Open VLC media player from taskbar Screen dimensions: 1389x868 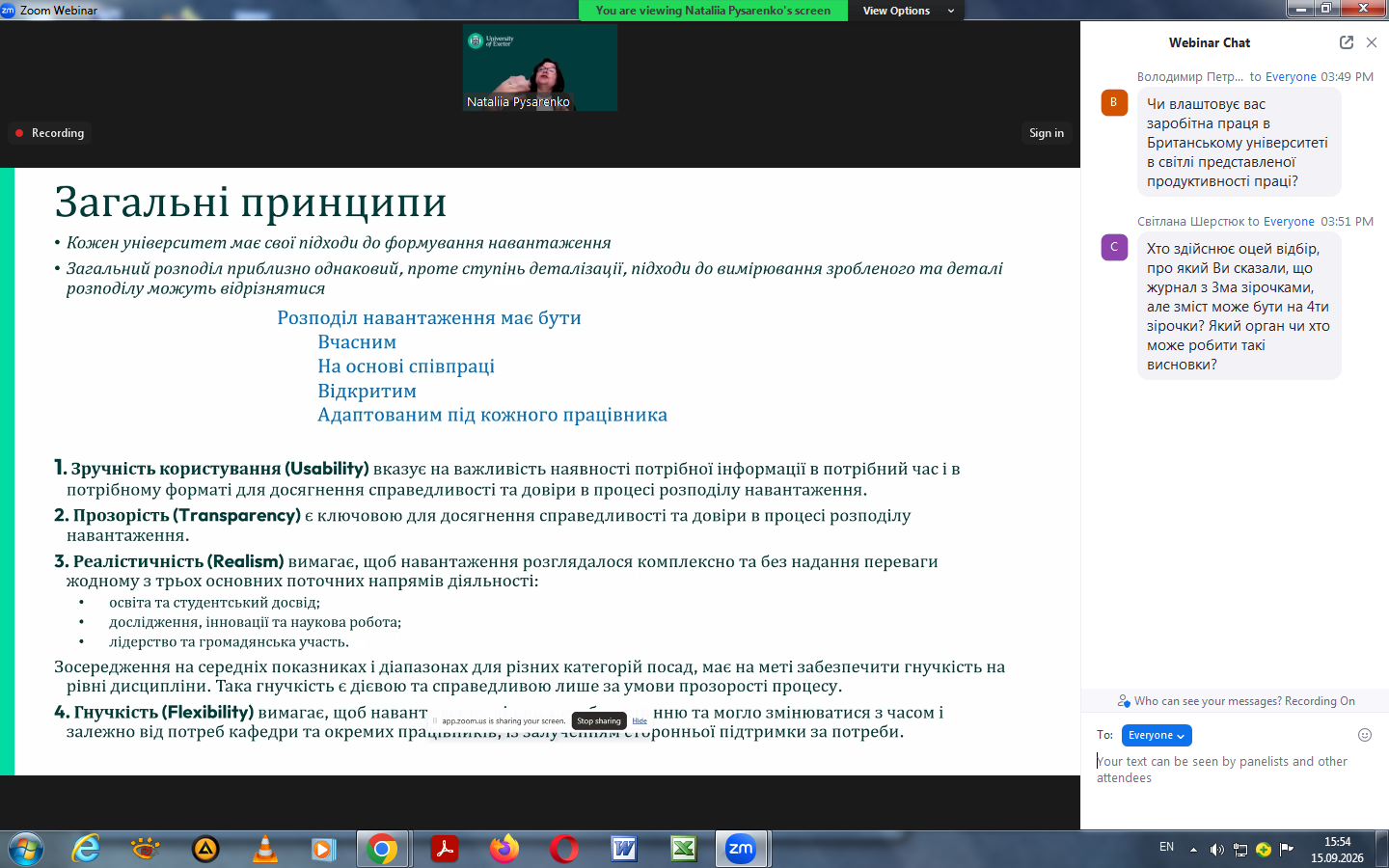(264, 849)
